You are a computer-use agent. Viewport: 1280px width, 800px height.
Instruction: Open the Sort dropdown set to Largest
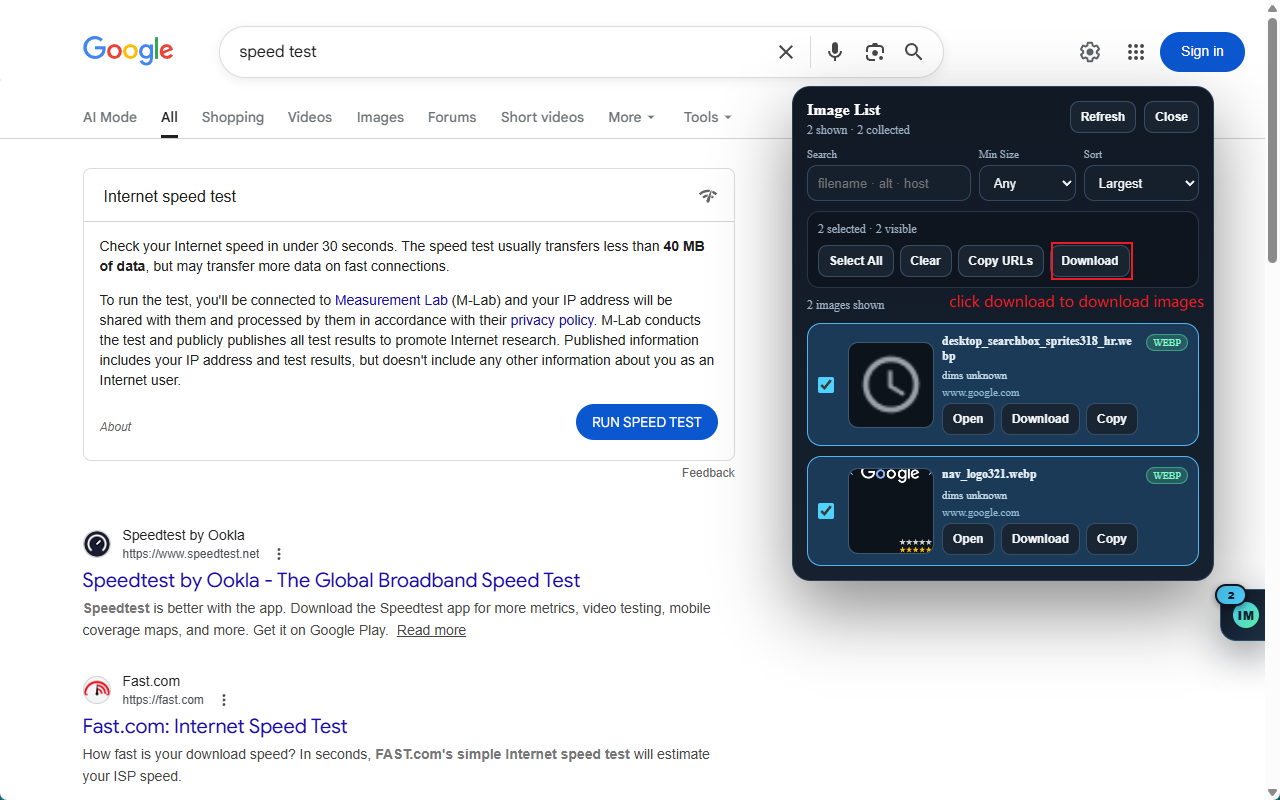[x=1140, y=183]
